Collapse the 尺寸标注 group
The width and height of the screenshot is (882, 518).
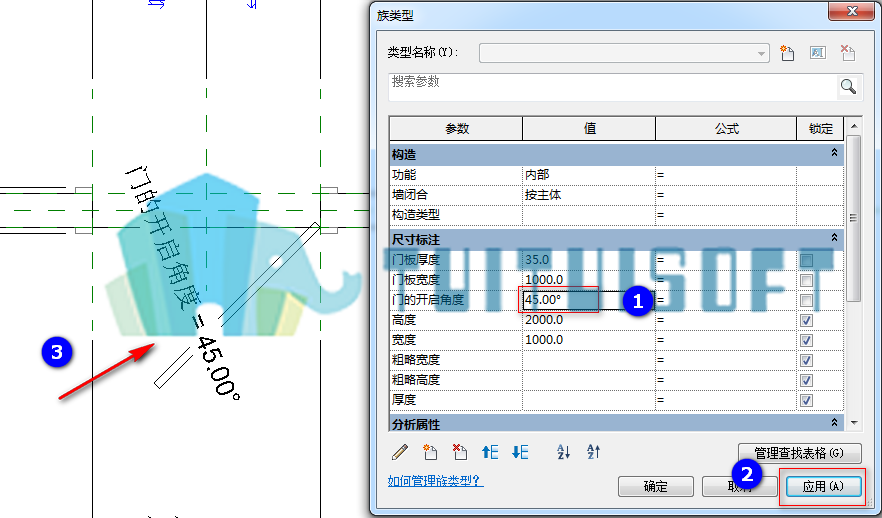click(x=834, y=238)
